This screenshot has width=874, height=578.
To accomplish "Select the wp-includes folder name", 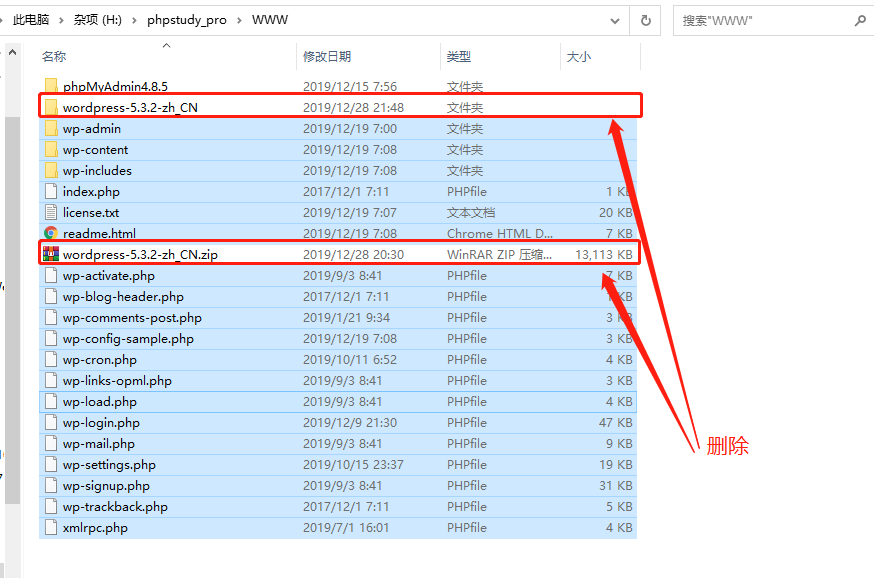I will (x=98, y=171).
